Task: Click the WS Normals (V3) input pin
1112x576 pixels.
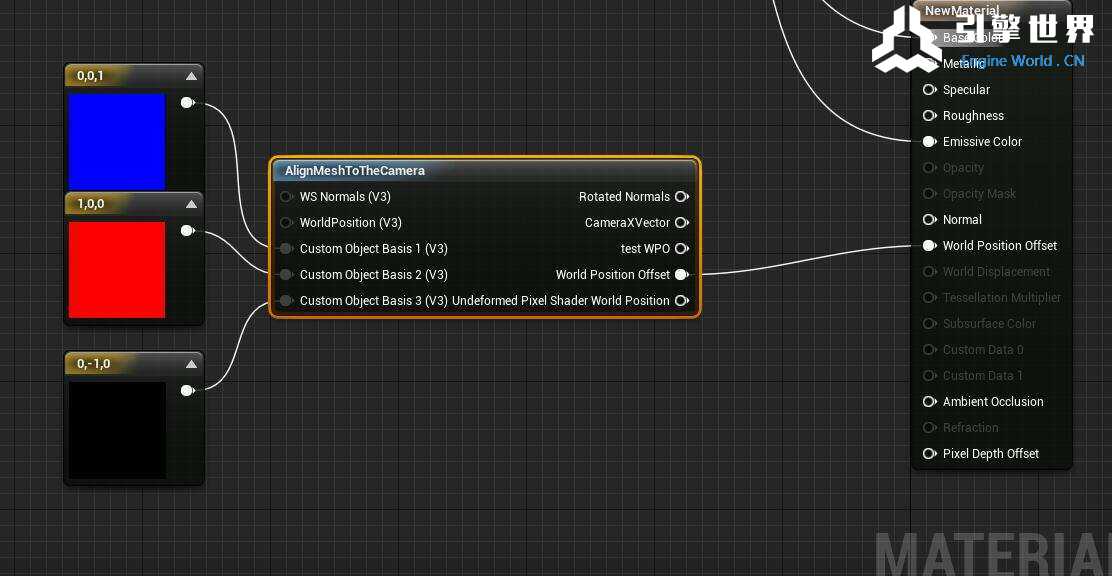Action: pyautogui.click(x=287, y=197)
